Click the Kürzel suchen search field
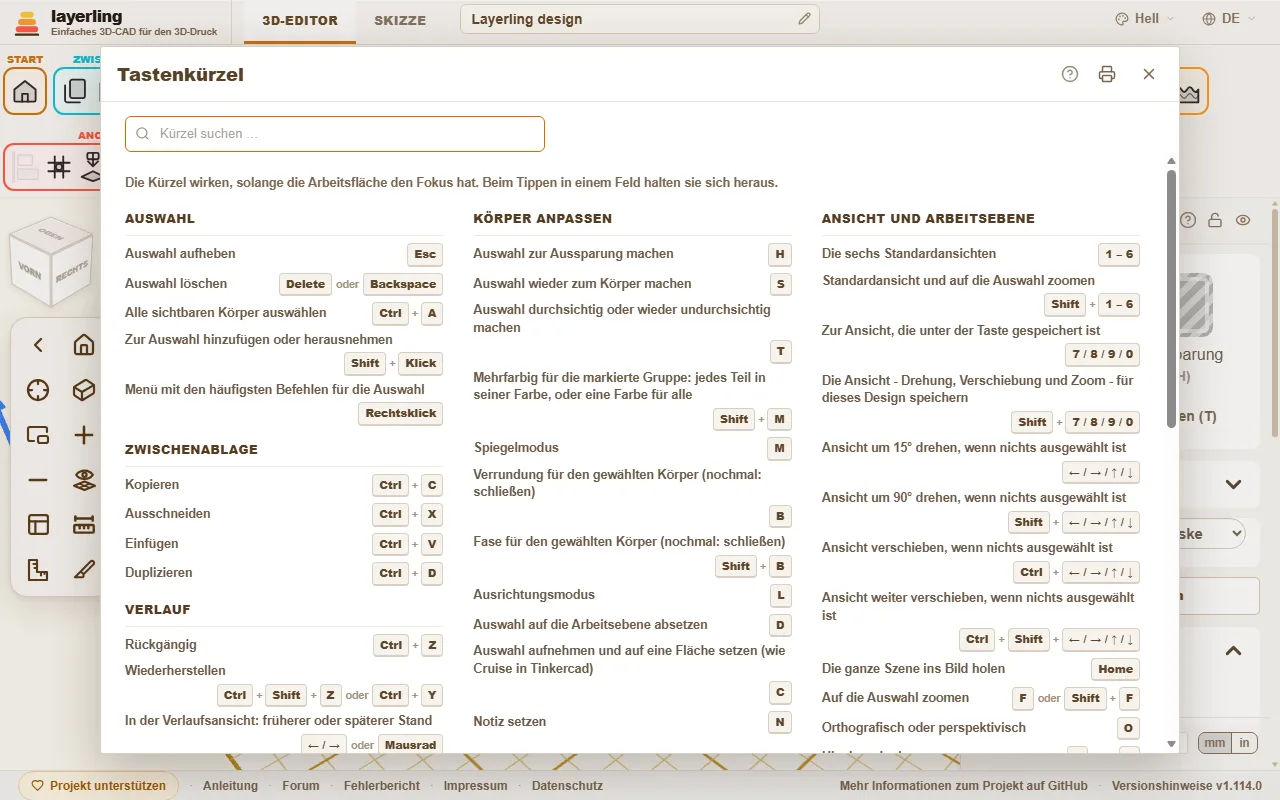The height and width of the screenshot is (800, 1280). point(335,134)
